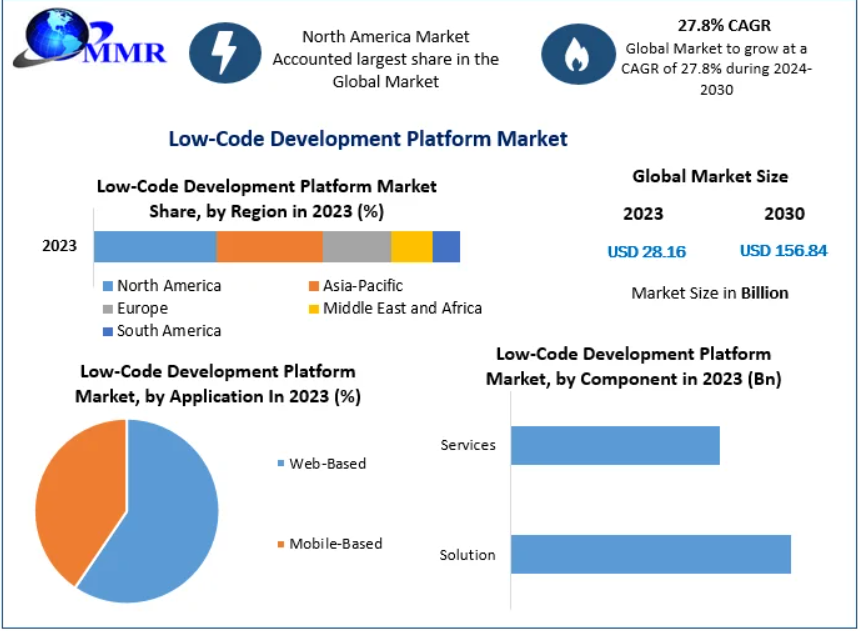
Task: Click the gray Europe bar segment
Action: point(356,246)
